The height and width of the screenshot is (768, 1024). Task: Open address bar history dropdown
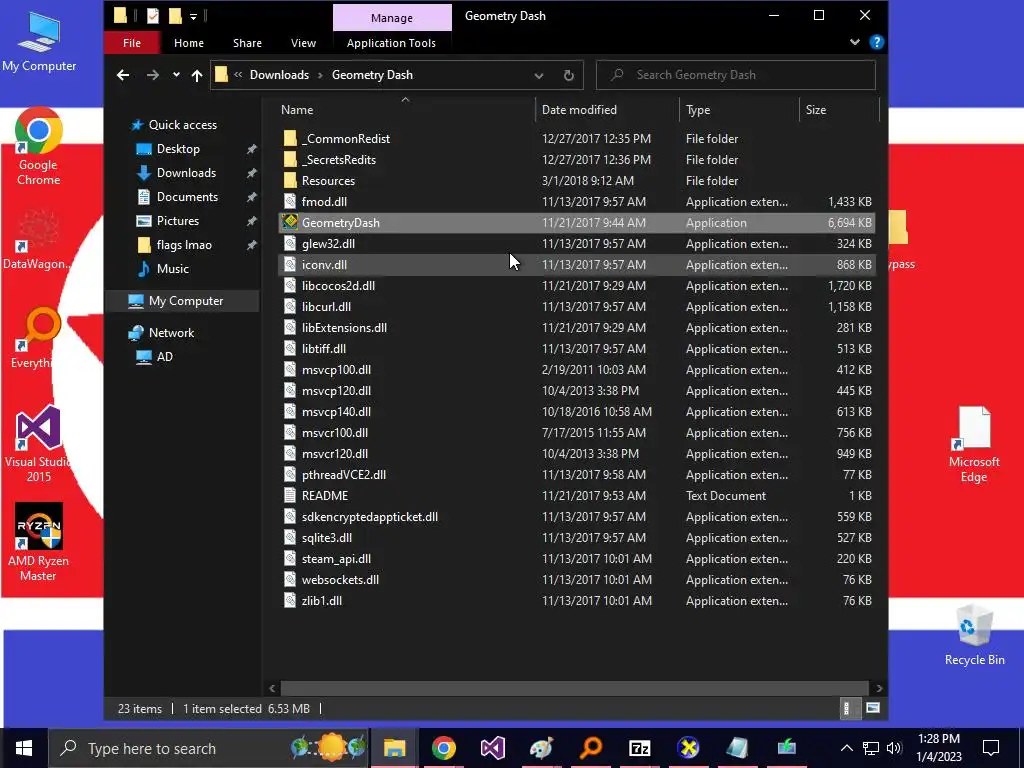click(539, 76)
